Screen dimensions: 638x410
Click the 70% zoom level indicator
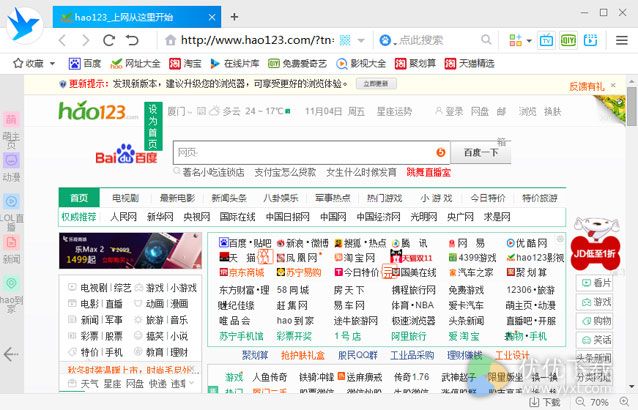click(x=599, y=402)
